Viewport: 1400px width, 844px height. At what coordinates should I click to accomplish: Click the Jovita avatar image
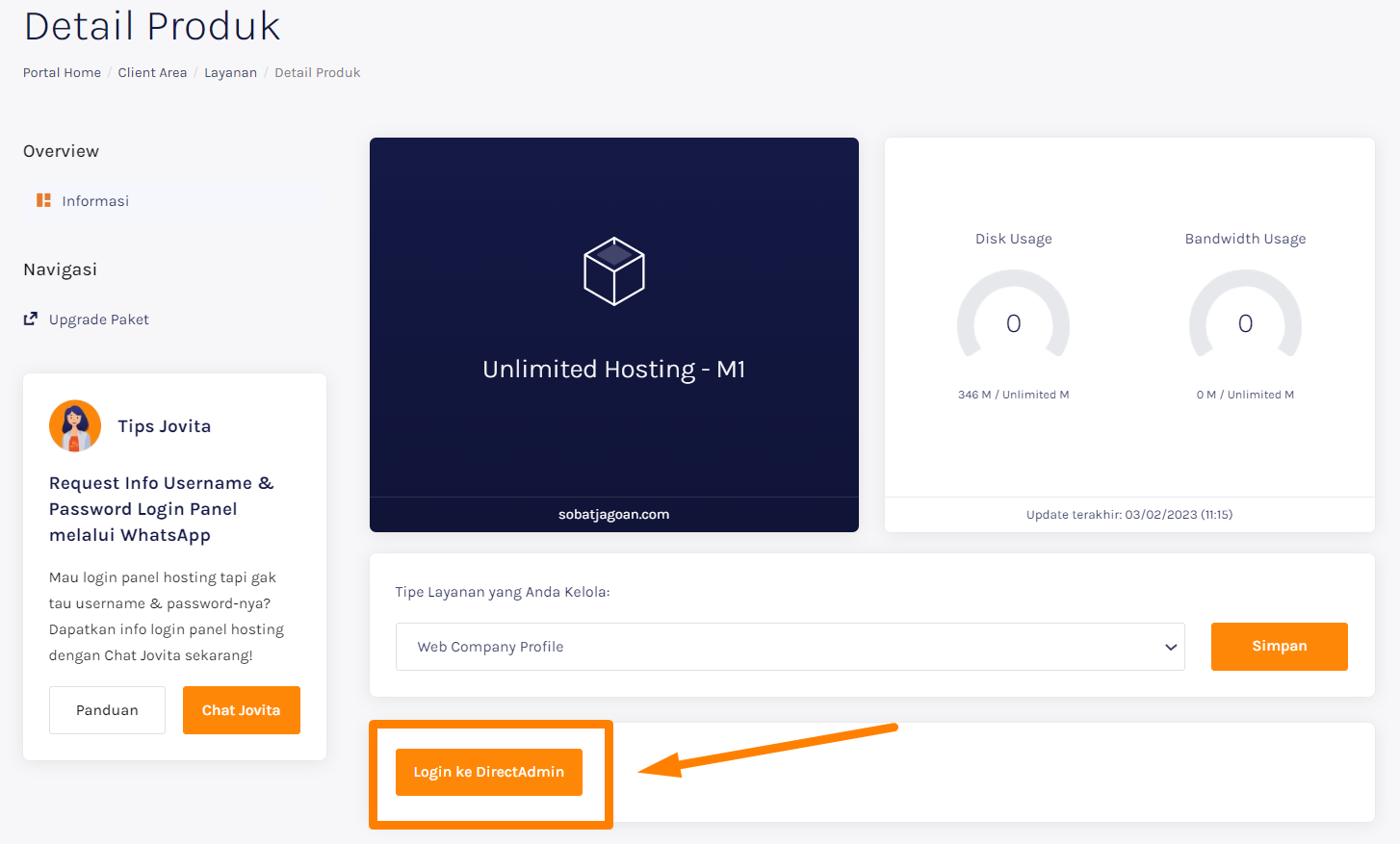(x=74, y=424)
